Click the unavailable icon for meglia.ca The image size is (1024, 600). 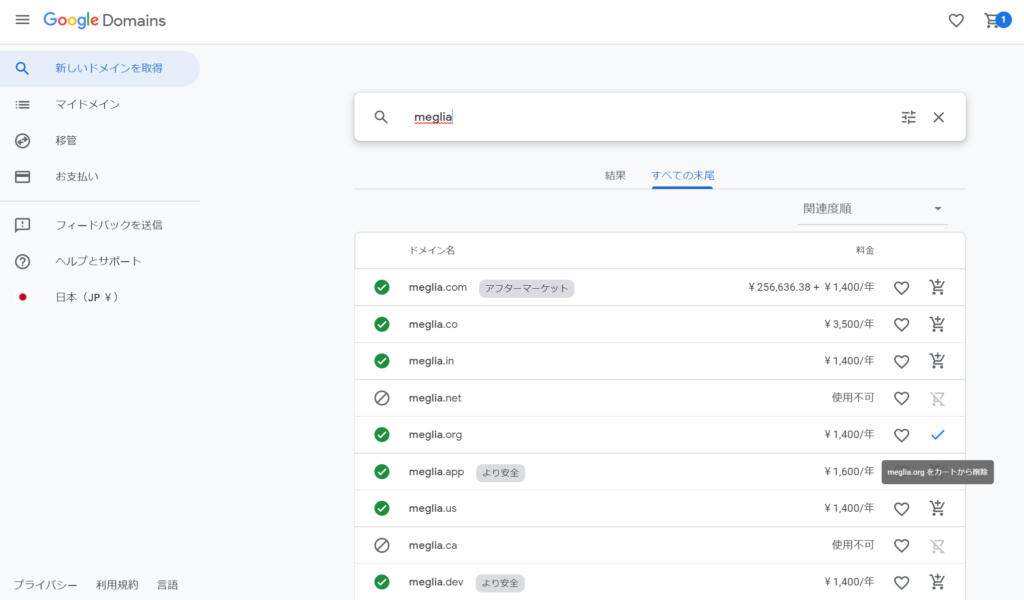click(382, 545)
